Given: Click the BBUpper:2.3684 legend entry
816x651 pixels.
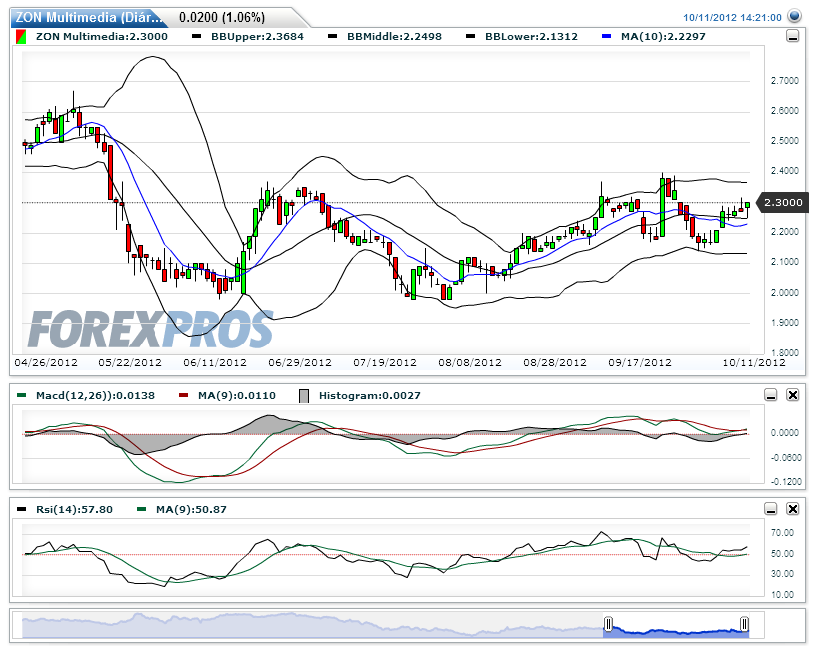Looking at the screenshot, I should [x=248, y=36].
